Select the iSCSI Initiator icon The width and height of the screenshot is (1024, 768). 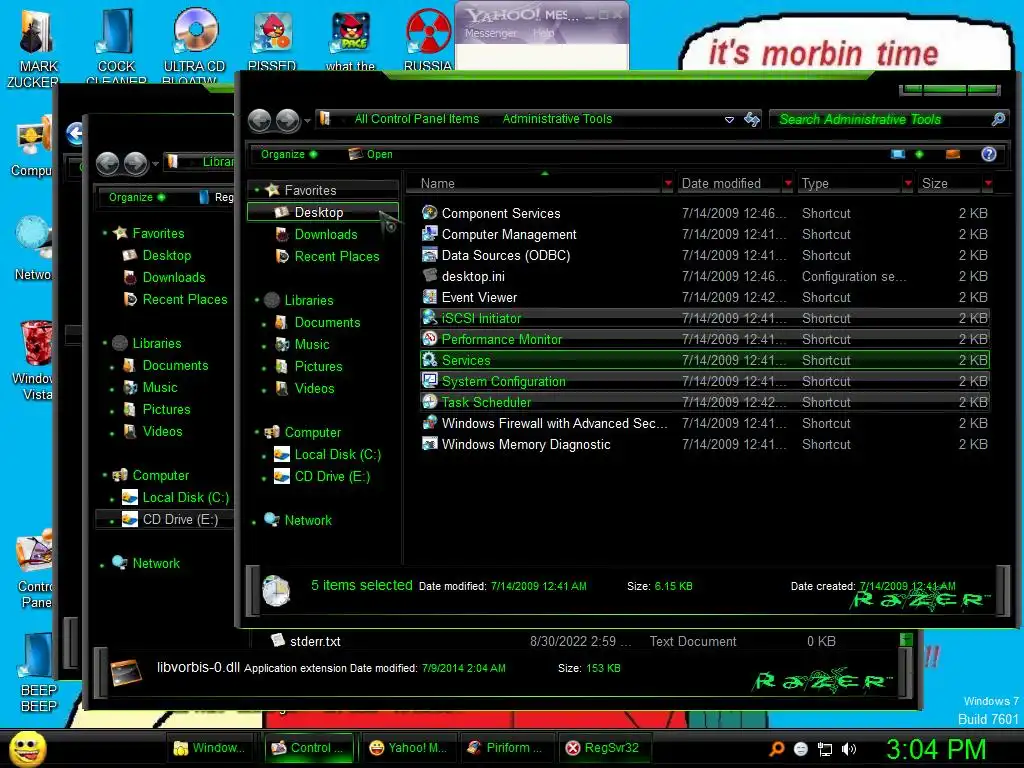[429, 318]
